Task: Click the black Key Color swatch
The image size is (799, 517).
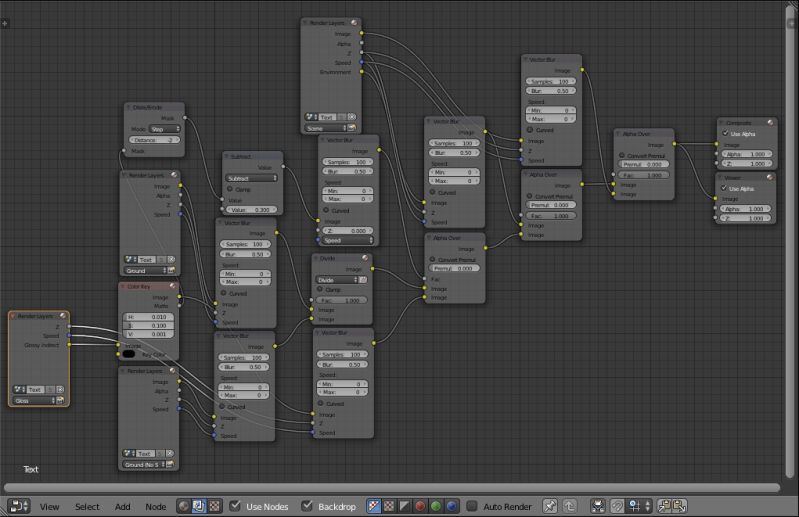Action: [129, 354]
